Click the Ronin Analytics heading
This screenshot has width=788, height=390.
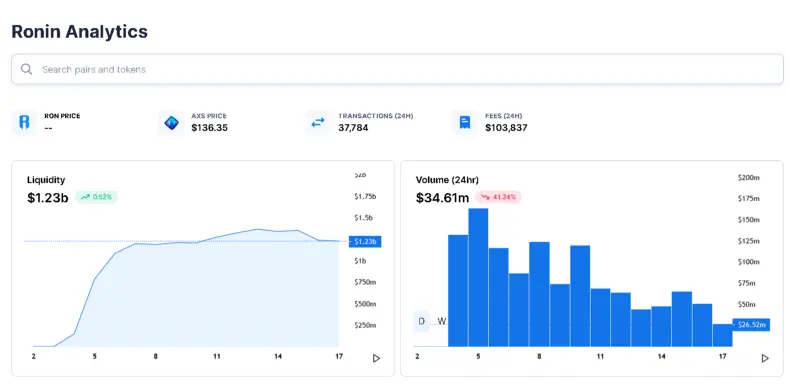tap(79, 32)
